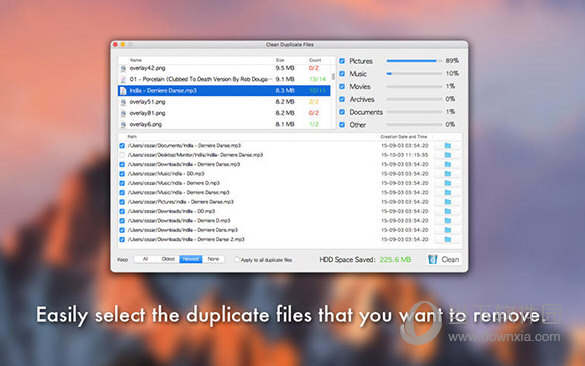Toggle the Music category checkbox

(x=342, y=73)
